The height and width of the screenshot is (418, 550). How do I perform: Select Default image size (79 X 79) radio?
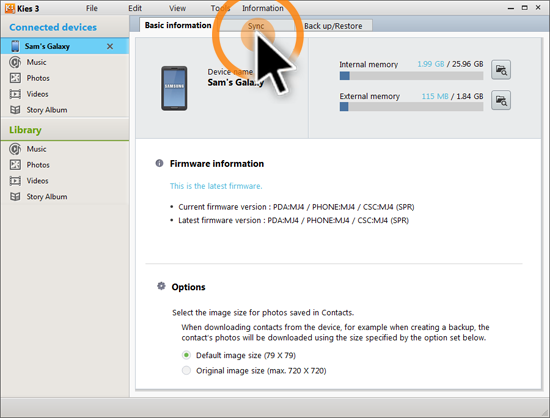[186, 355]
